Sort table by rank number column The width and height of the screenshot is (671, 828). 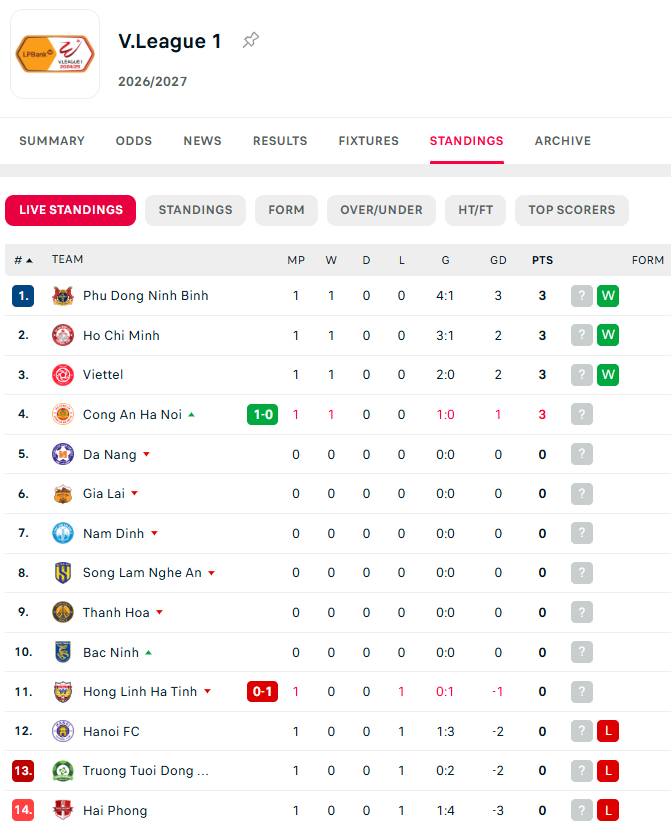click(x=23, y=260)
